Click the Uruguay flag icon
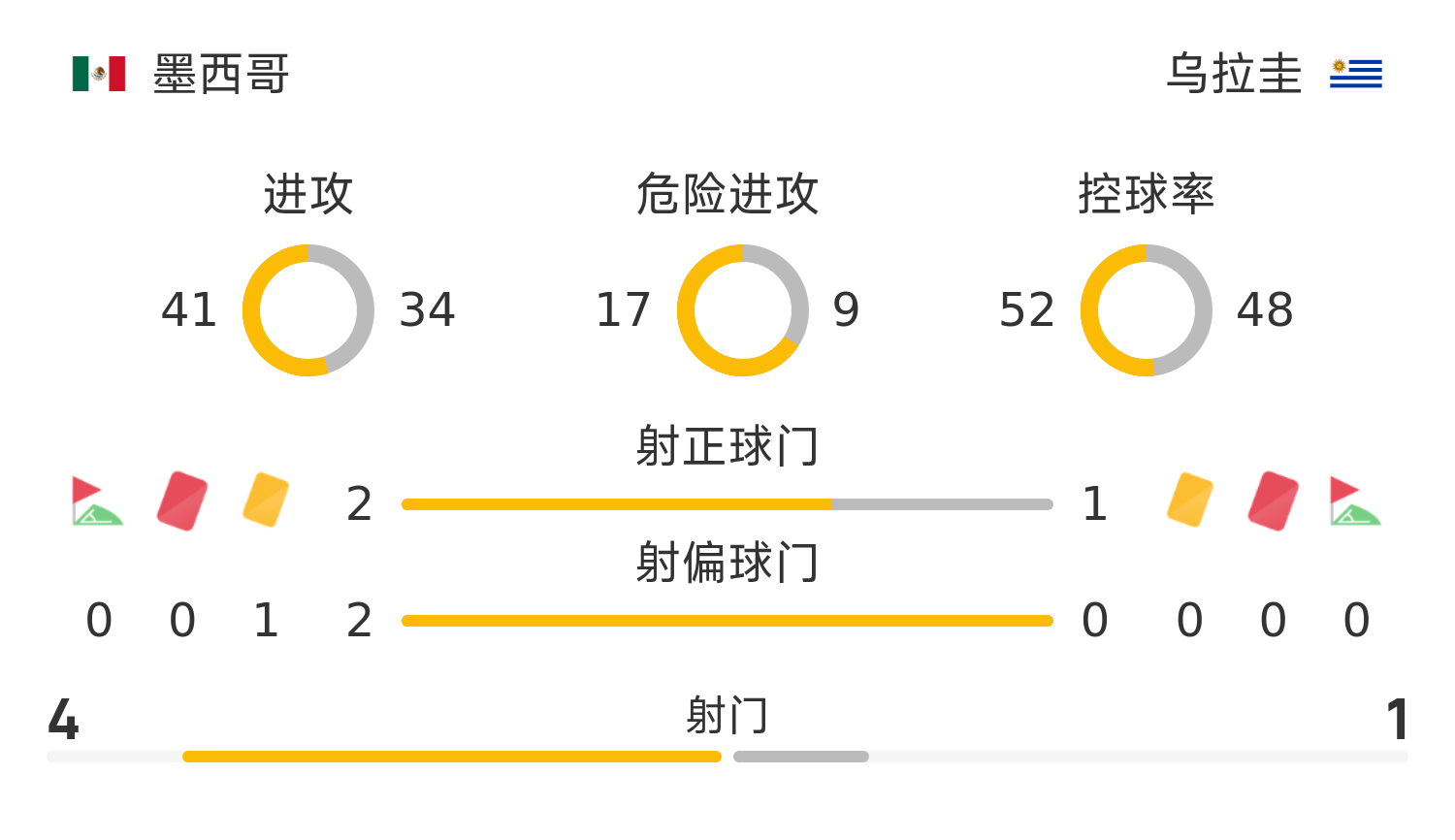 point(1355,74)
